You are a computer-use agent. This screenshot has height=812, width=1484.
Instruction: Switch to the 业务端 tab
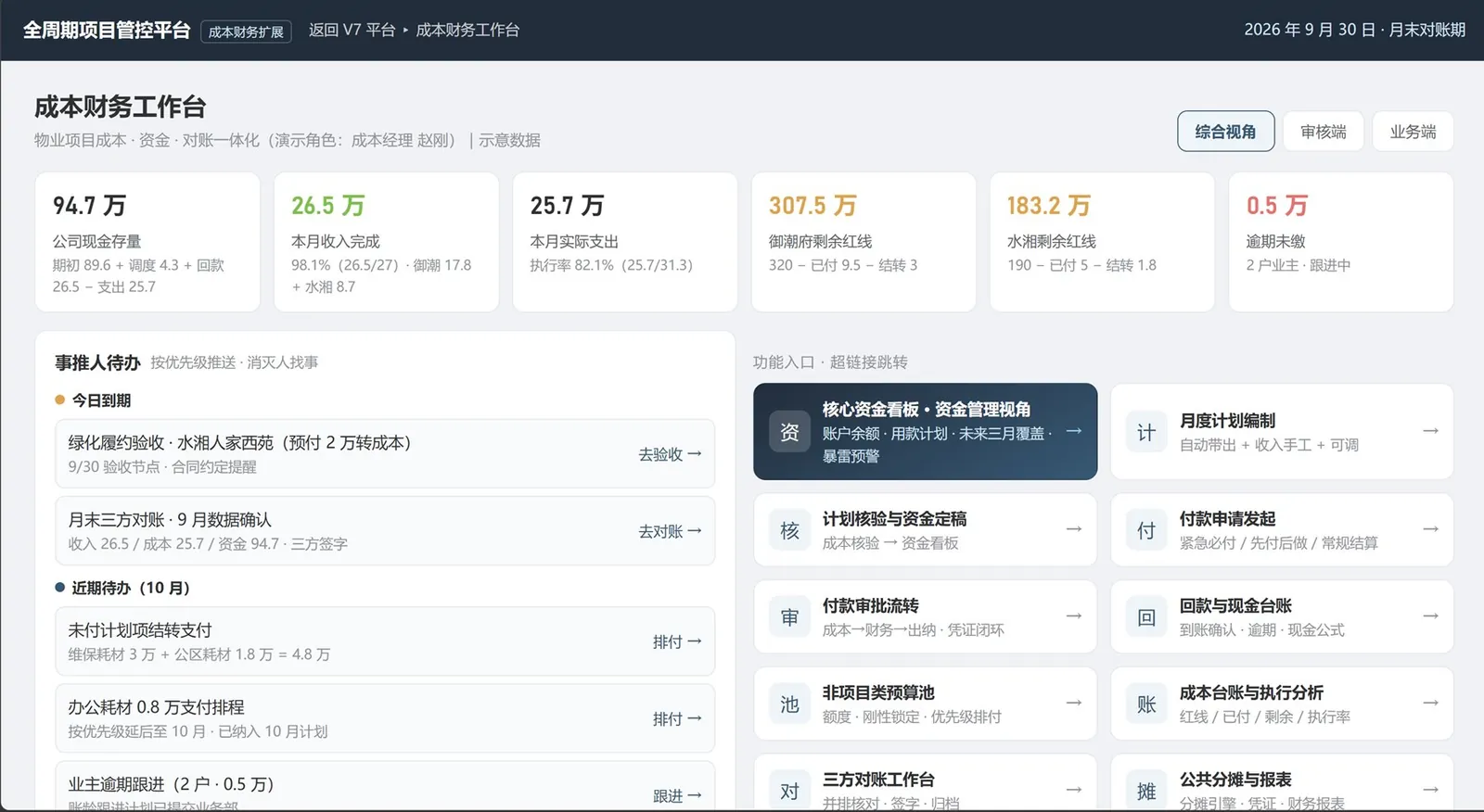pyautogui.click(x=1413, y=132)
